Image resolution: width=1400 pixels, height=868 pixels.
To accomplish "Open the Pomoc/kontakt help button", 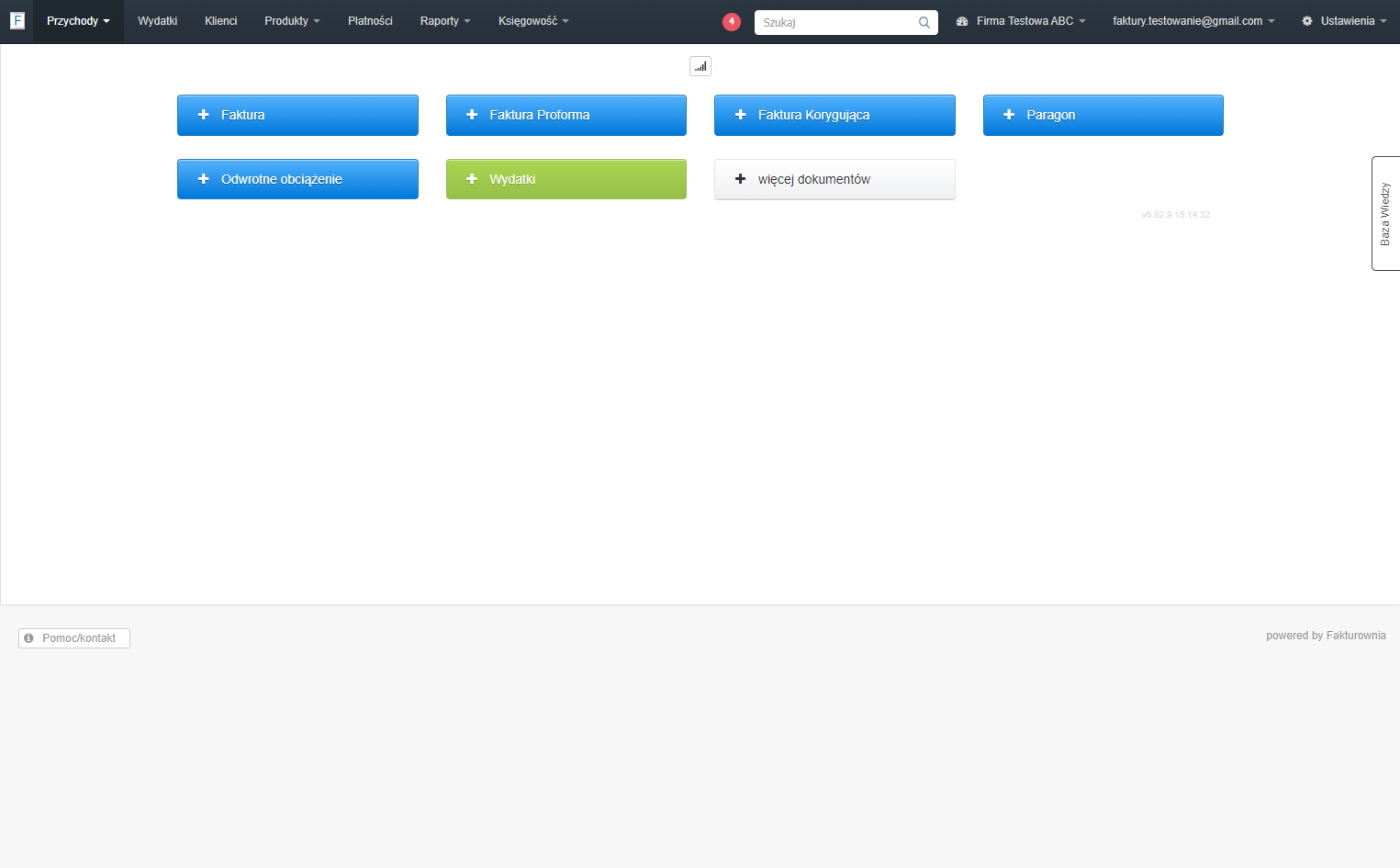I will click(x=74, y=638).
